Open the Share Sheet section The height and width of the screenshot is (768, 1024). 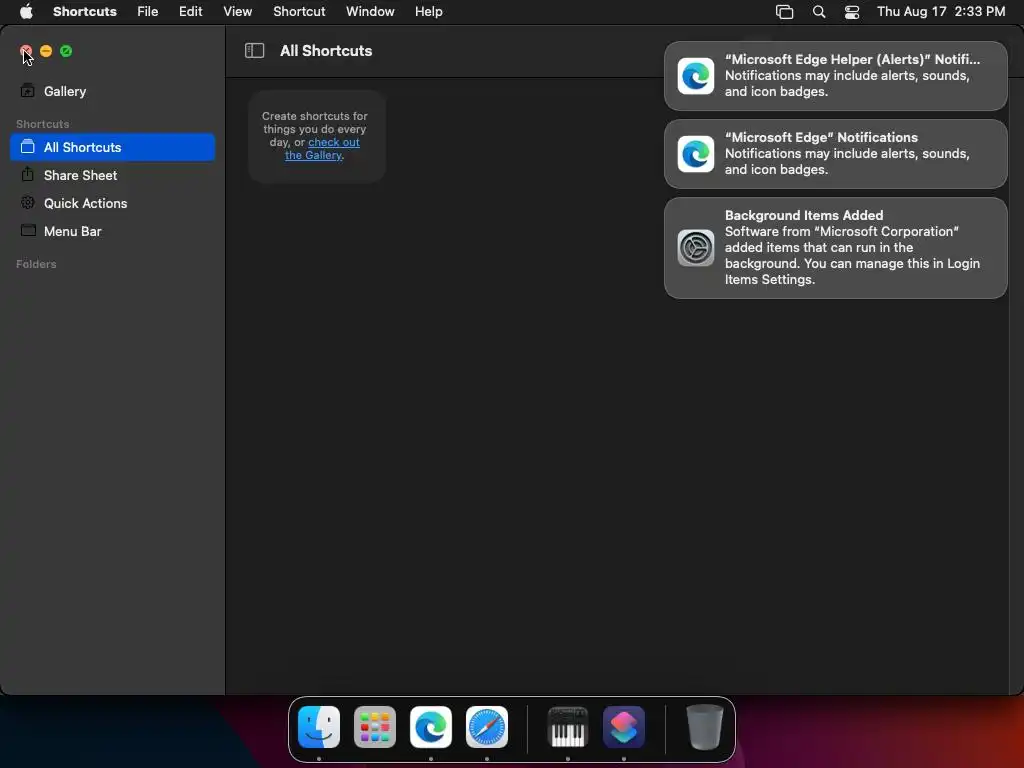112,175
